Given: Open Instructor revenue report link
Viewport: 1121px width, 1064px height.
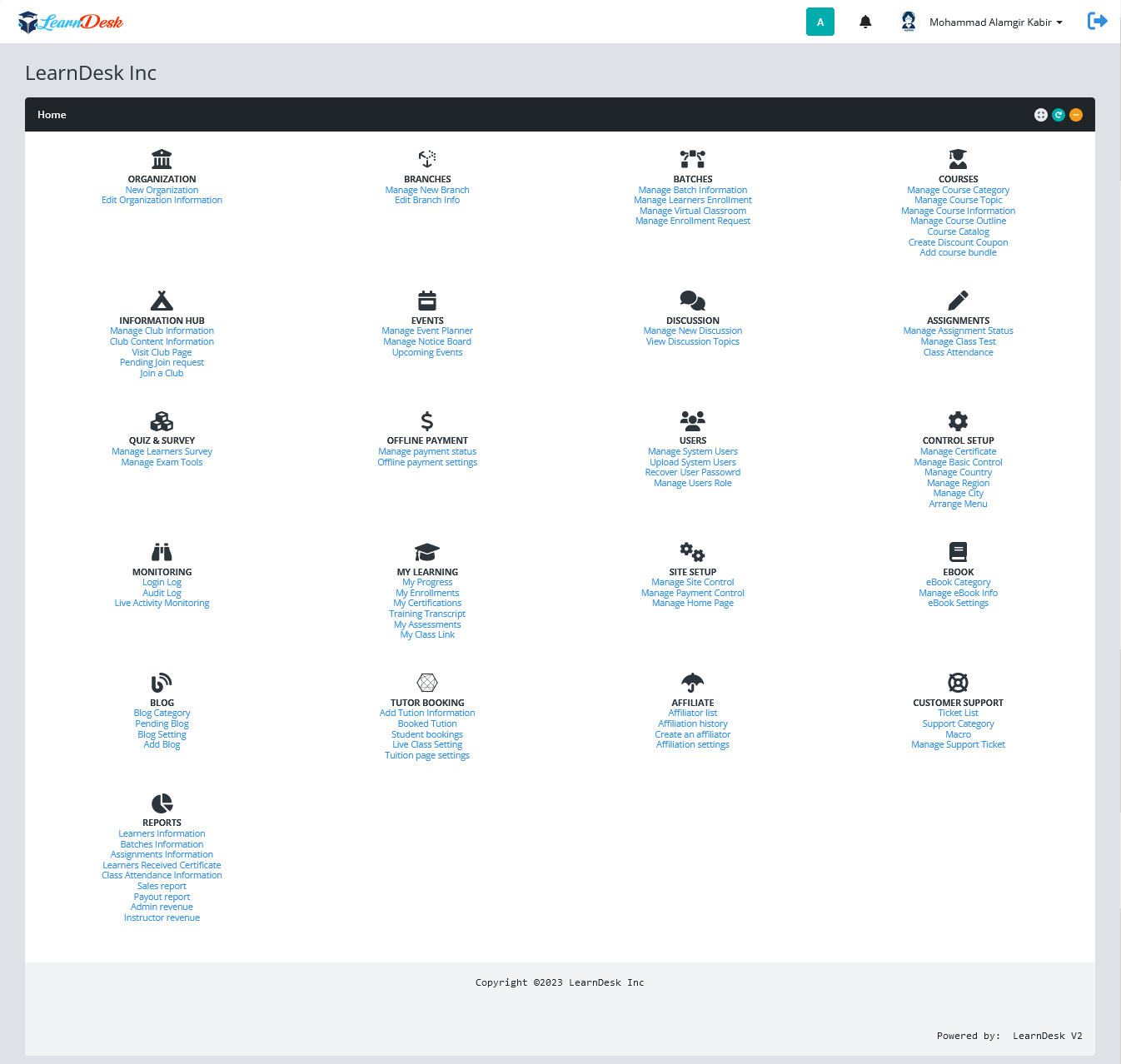Looking at the screenshot, I should pos(162,917).
